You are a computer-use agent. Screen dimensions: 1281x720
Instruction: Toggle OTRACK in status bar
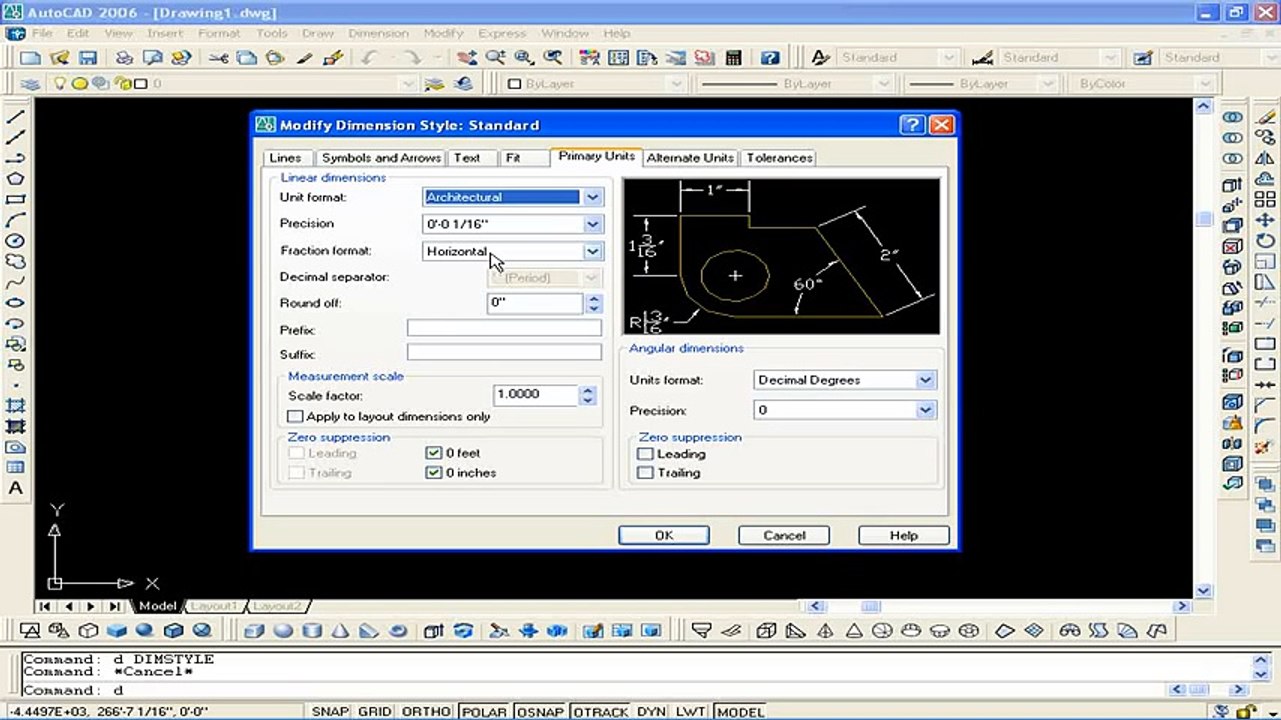602,711
